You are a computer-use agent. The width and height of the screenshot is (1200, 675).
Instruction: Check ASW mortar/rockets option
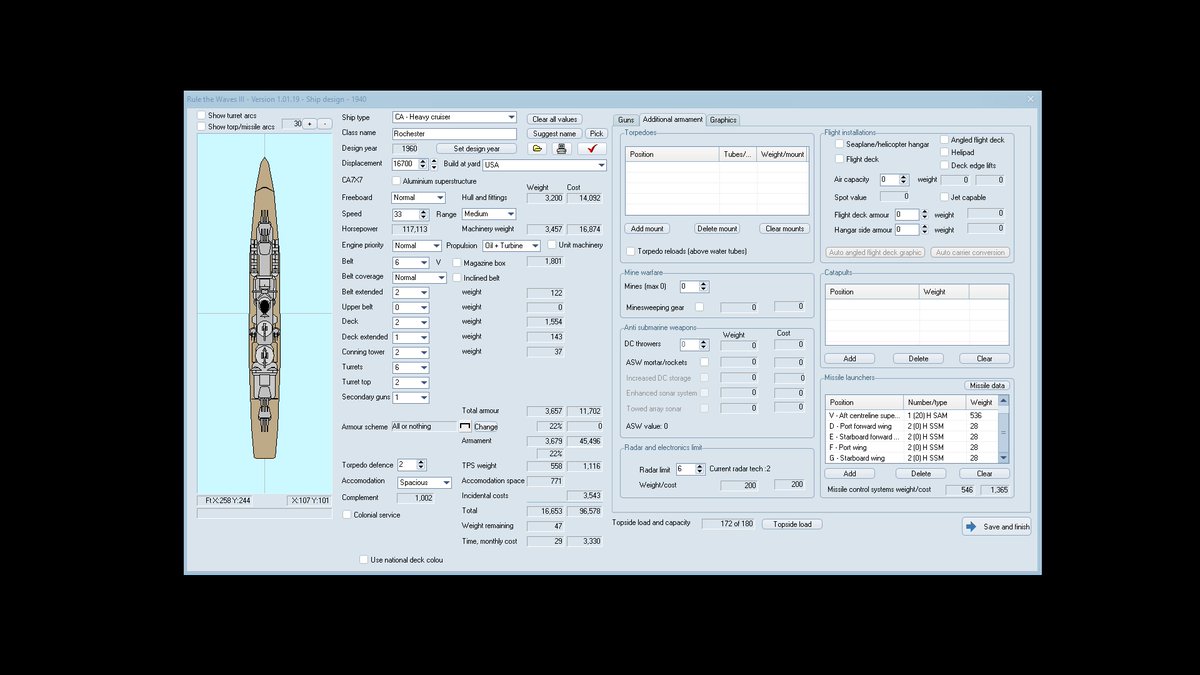pyautogui.click(x=705, y=362)
